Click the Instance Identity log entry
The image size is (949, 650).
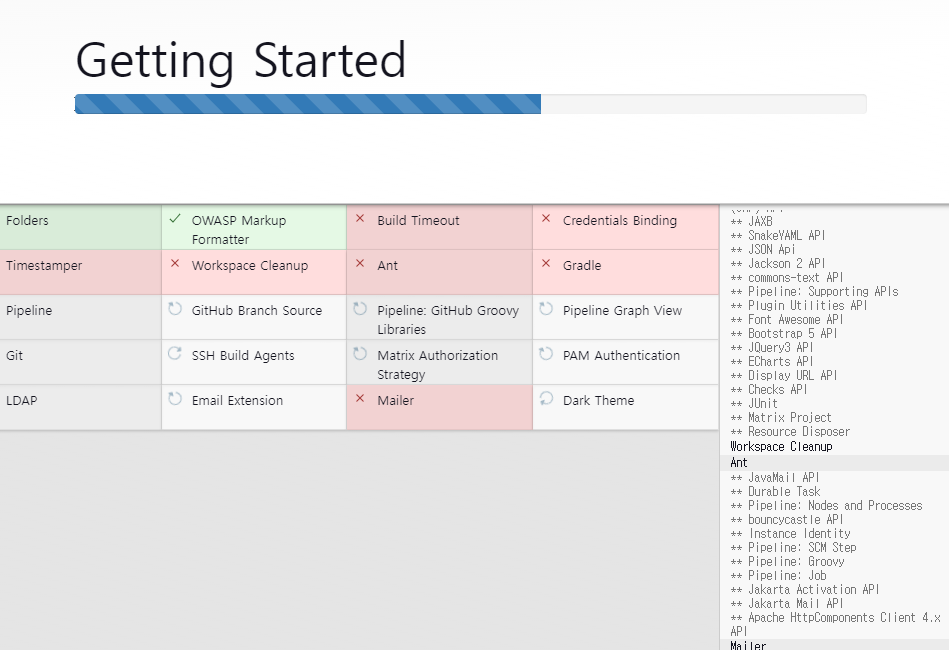(790, 534)
